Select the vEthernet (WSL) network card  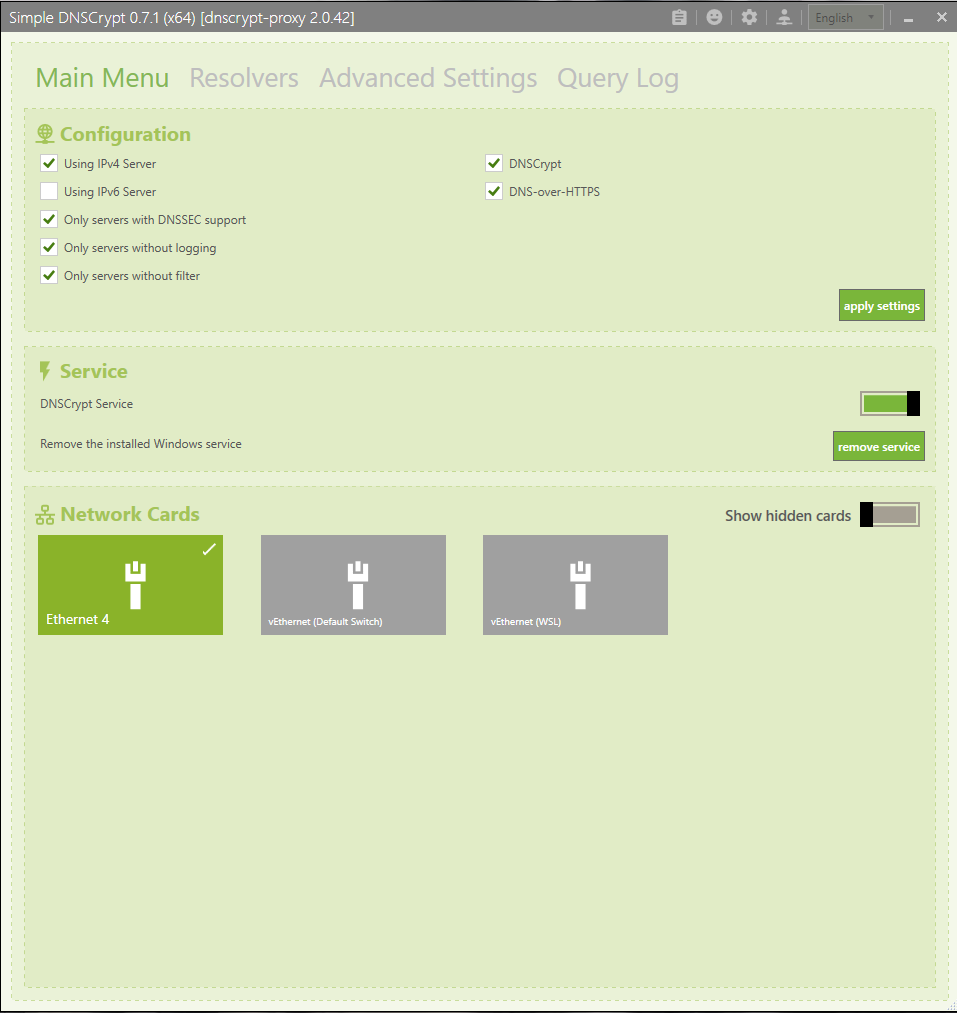click(x=575, y=585)
